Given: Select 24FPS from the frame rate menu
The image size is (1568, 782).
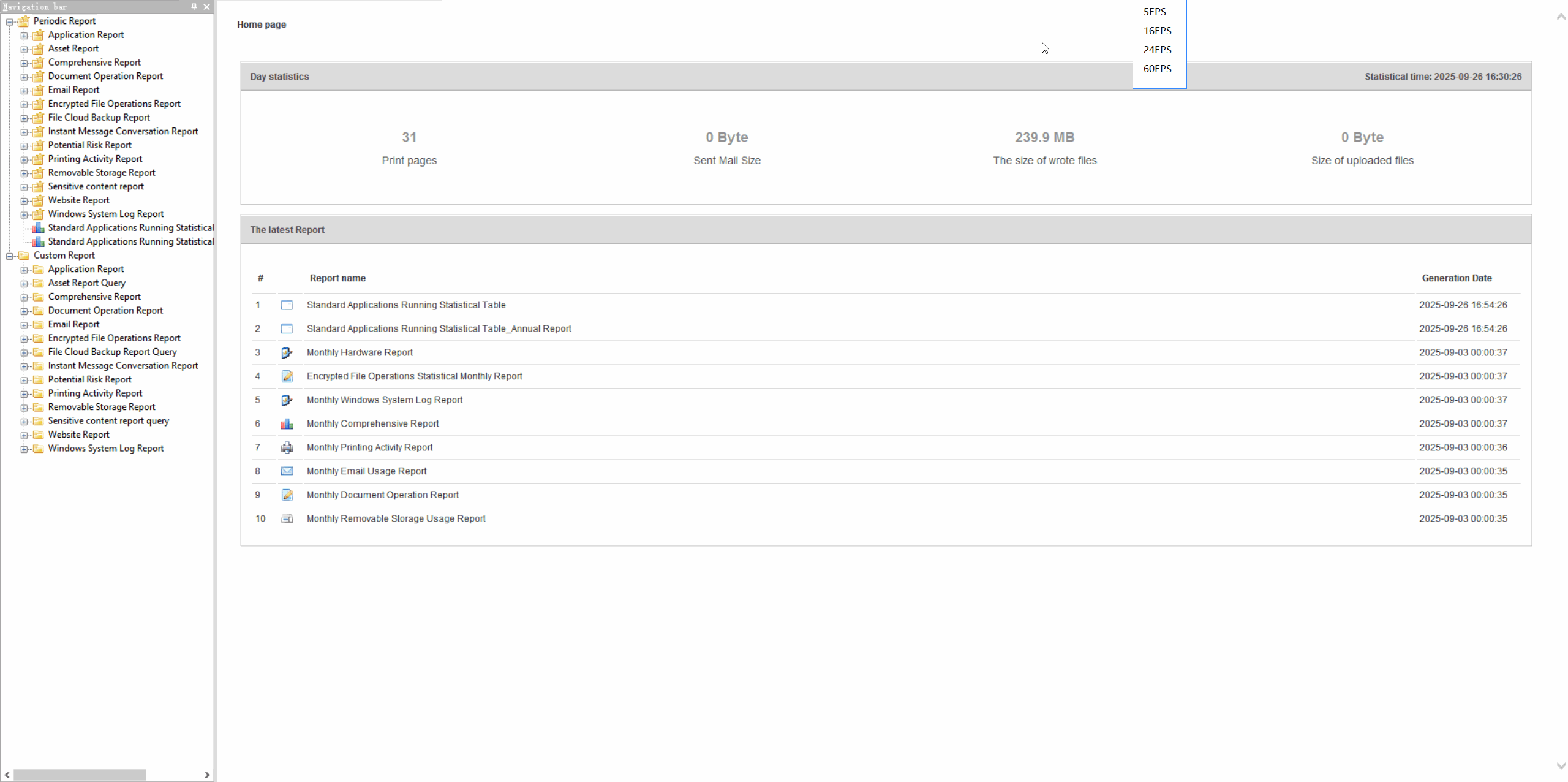Looking at the screenshot, I should [x=1157, y=50].
